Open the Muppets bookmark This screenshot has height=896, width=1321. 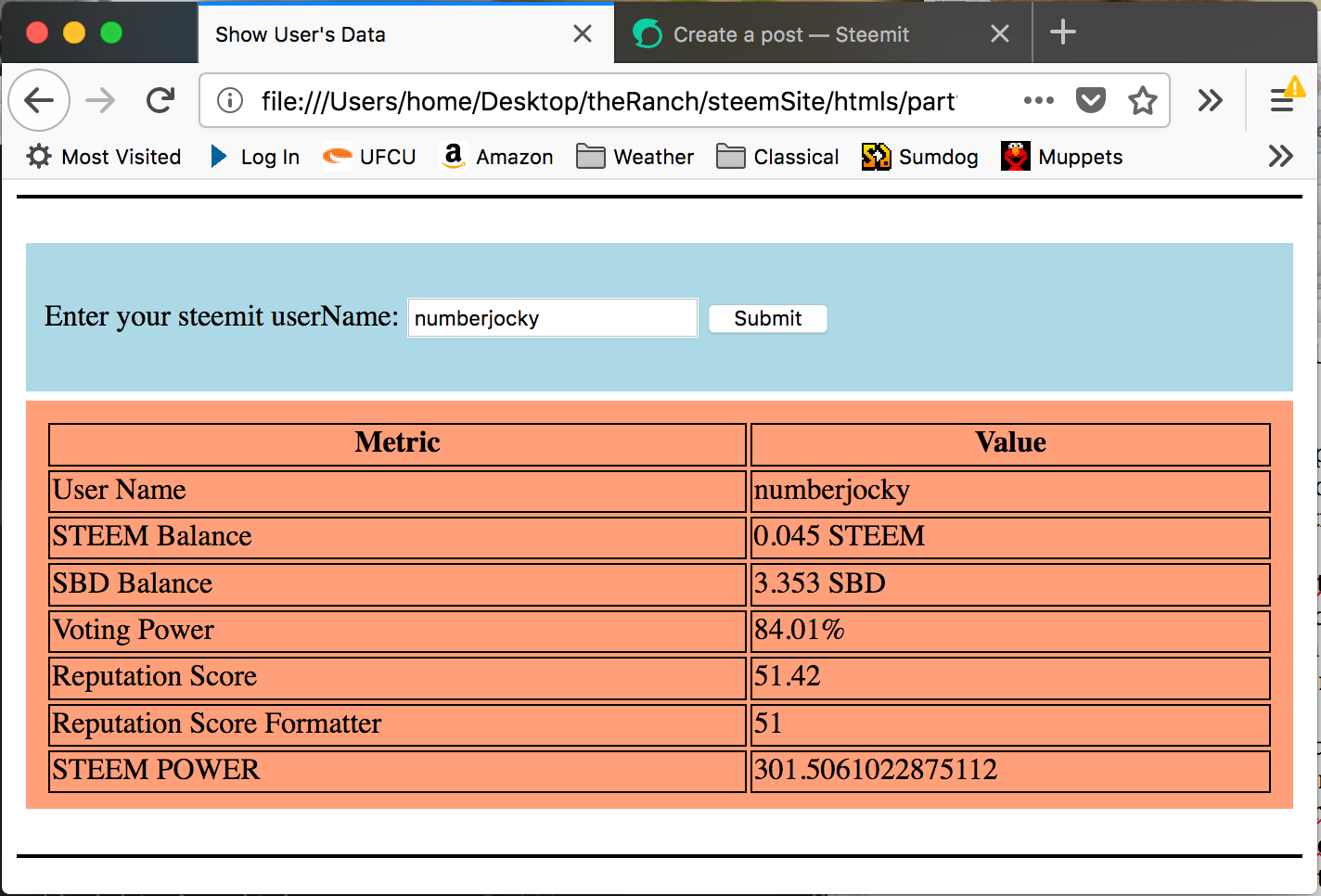1062,157
